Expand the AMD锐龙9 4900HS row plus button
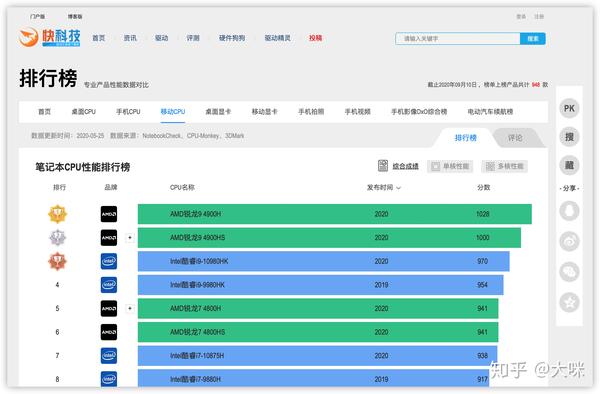This screenshot has height=394, width=600. click(130, 238)
